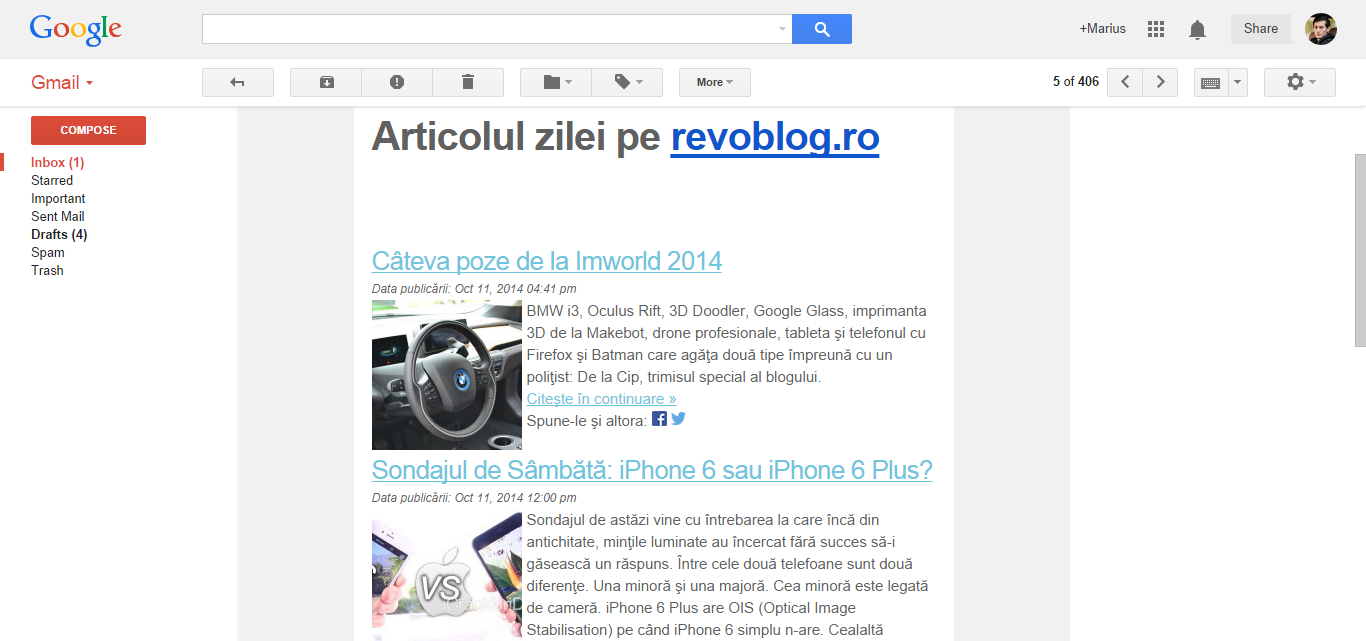Open the Spam folder
This screenshot has height=641, width=1366.
(48, 252)
